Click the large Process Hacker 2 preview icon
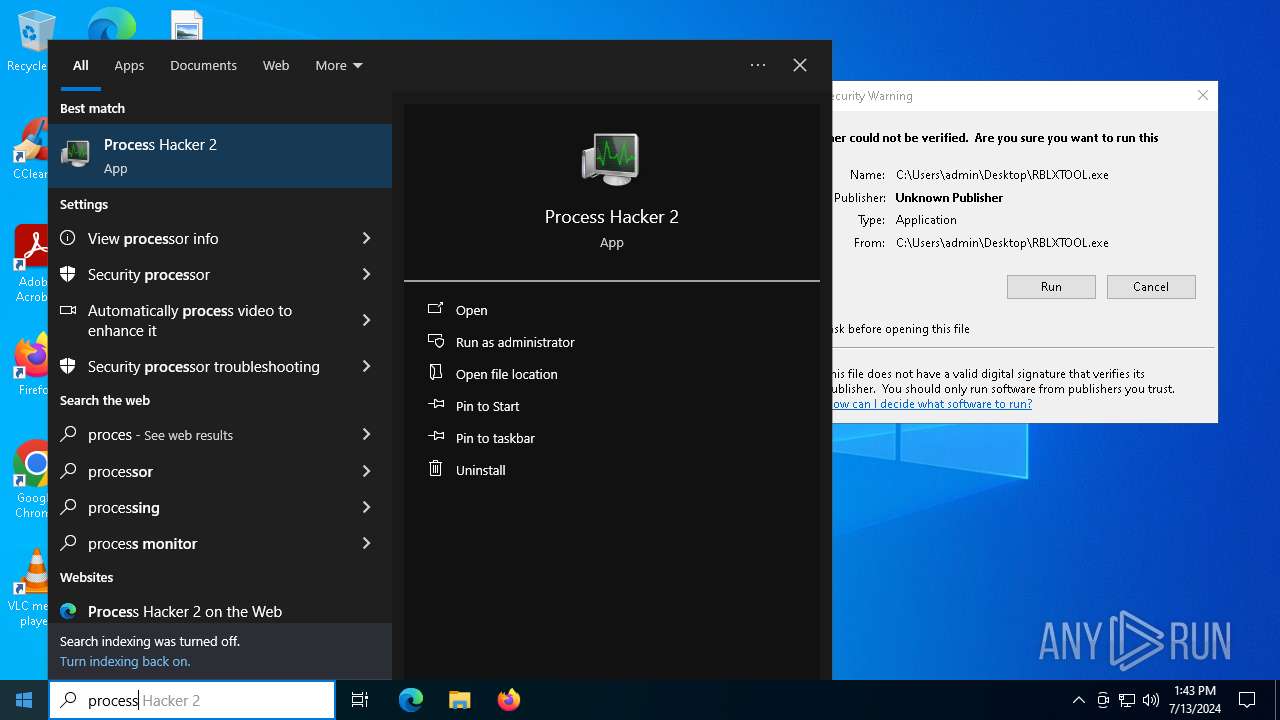Viewport: 1280px width, 720px height. (x=611, y=160)
